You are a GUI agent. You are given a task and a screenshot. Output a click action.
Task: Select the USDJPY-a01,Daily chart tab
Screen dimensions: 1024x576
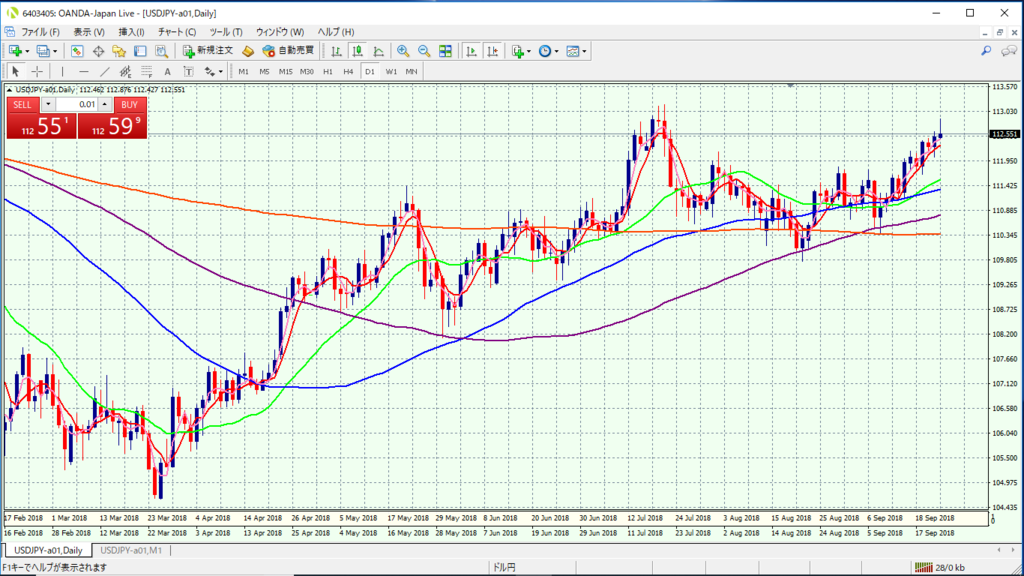(48, 551)
